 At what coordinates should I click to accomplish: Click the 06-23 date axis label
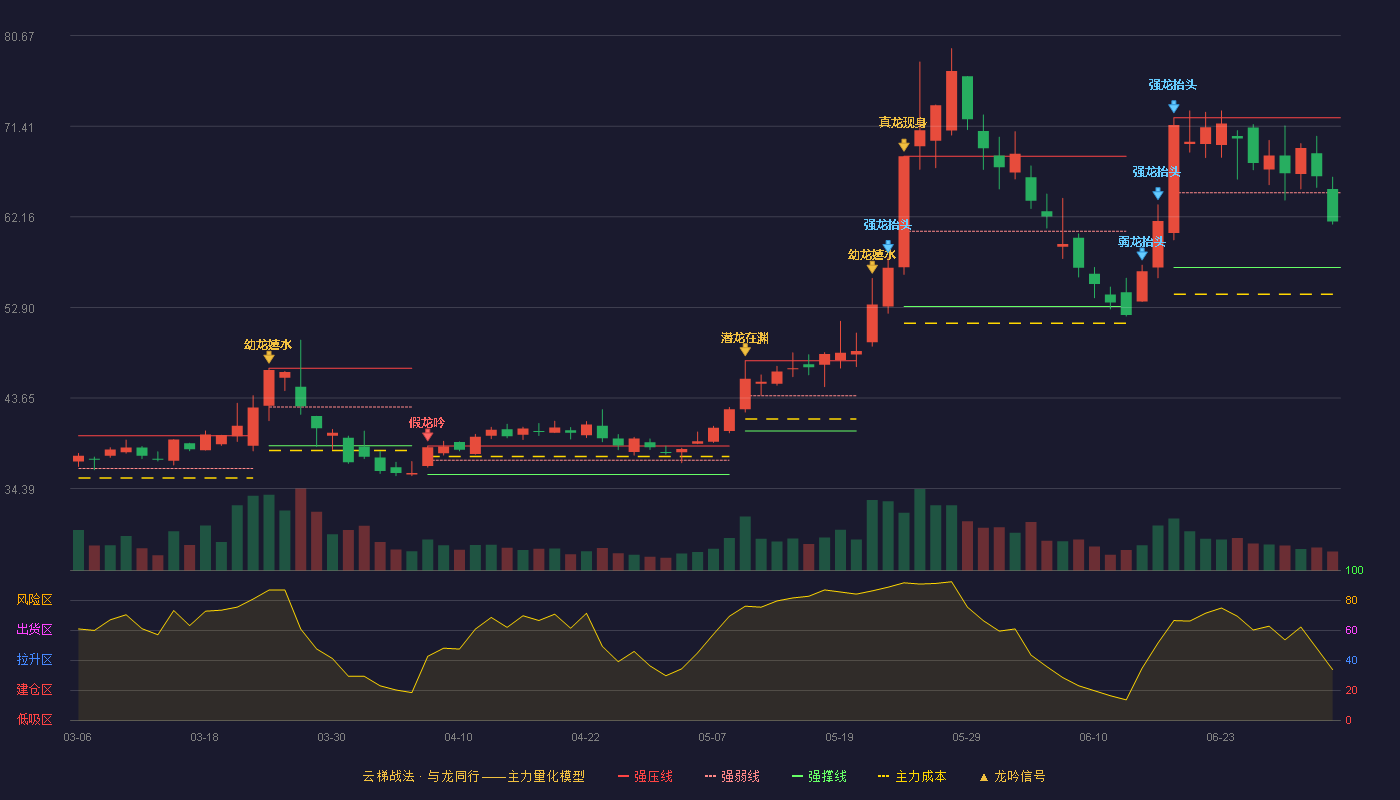[1220, 737]
